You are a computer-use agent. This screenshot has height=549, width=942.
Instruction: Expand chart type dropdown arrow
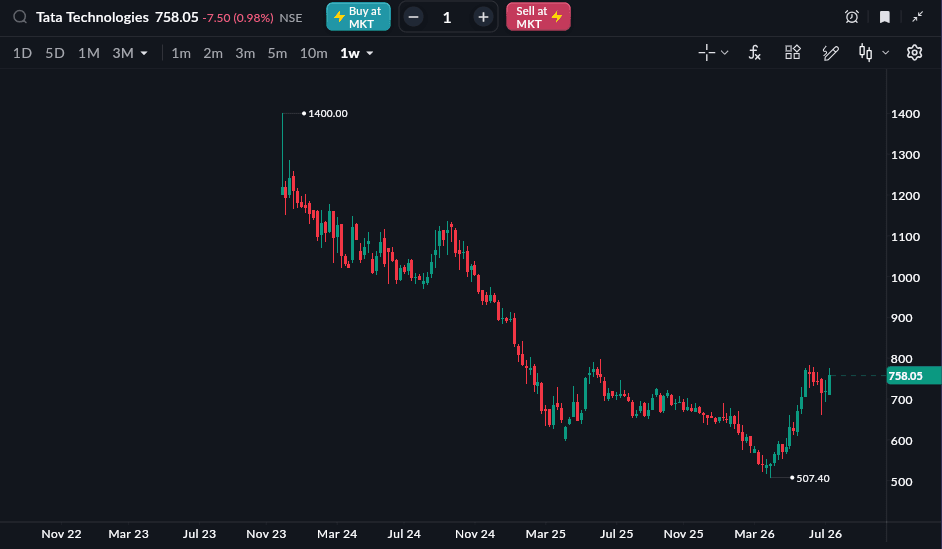(x=886, y=53)
